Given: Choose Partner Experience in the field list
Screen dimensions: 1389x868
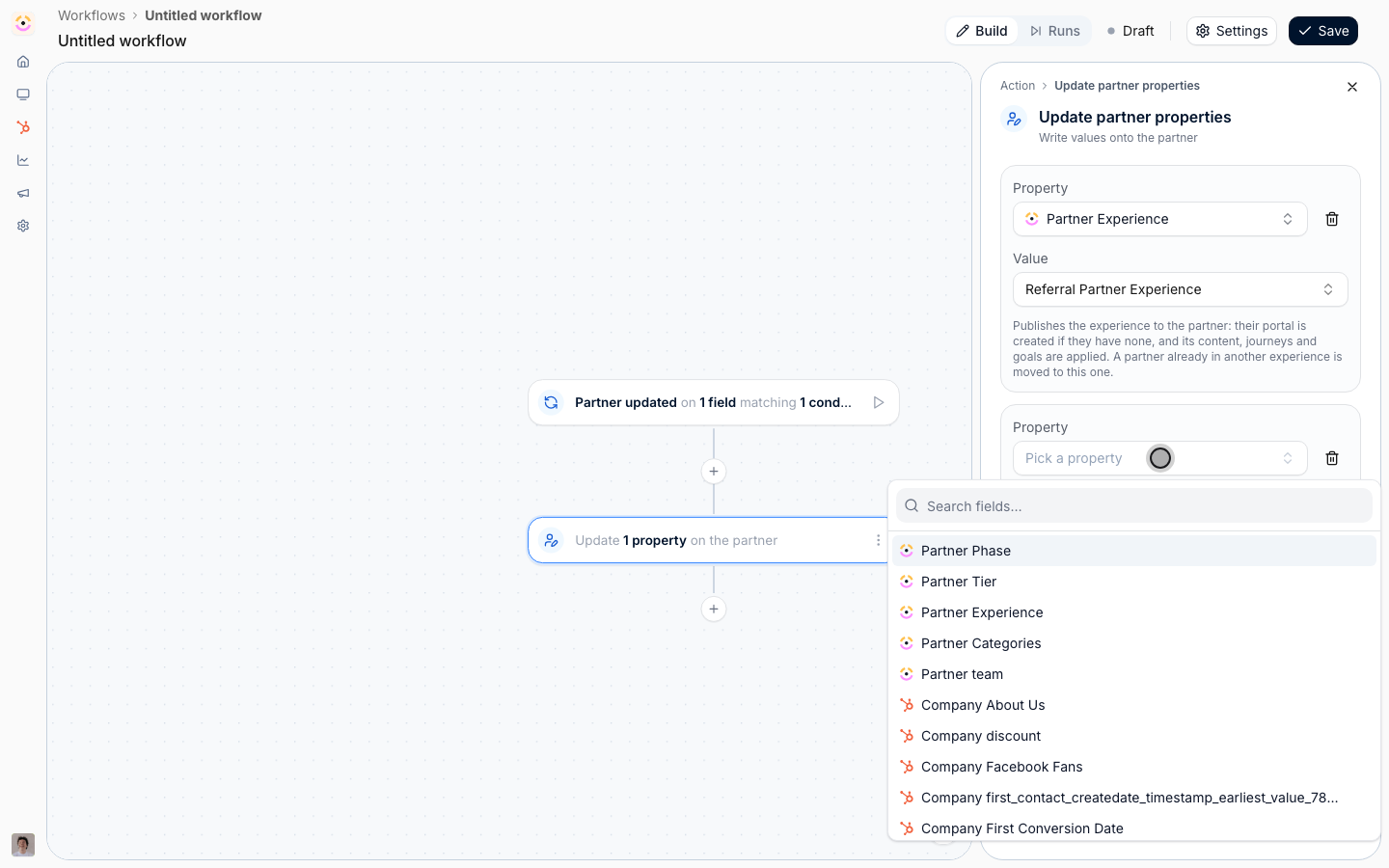Looking at the screenshot, I should (1134, 612).
